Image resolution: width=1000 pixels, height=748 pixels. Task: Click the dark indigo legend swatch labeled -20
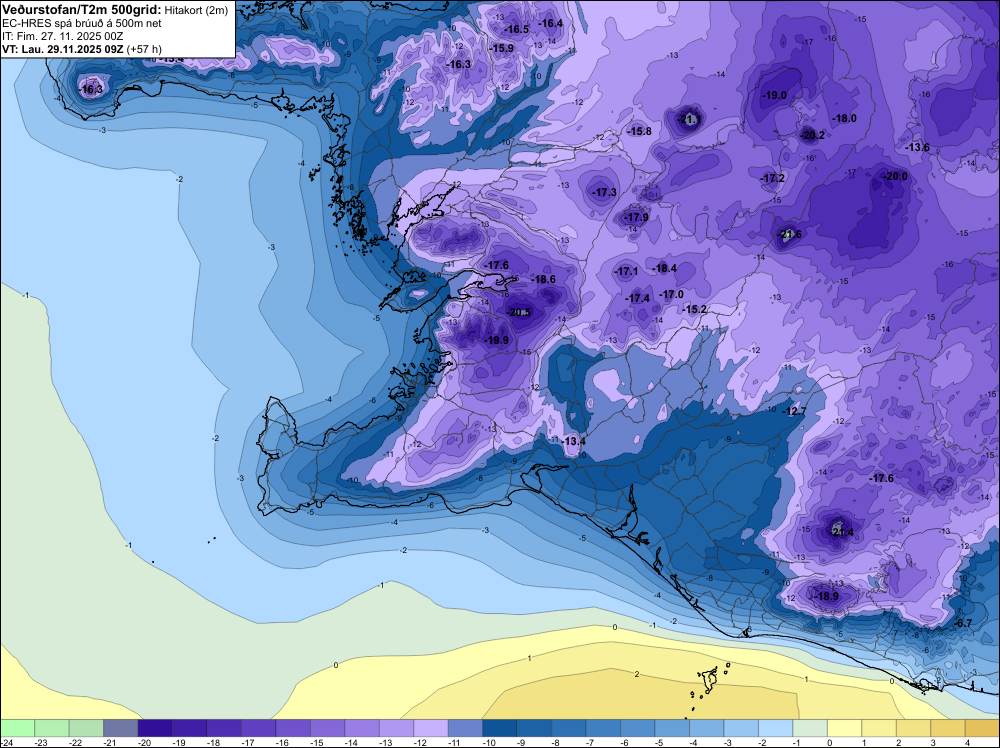click(155, 728)
